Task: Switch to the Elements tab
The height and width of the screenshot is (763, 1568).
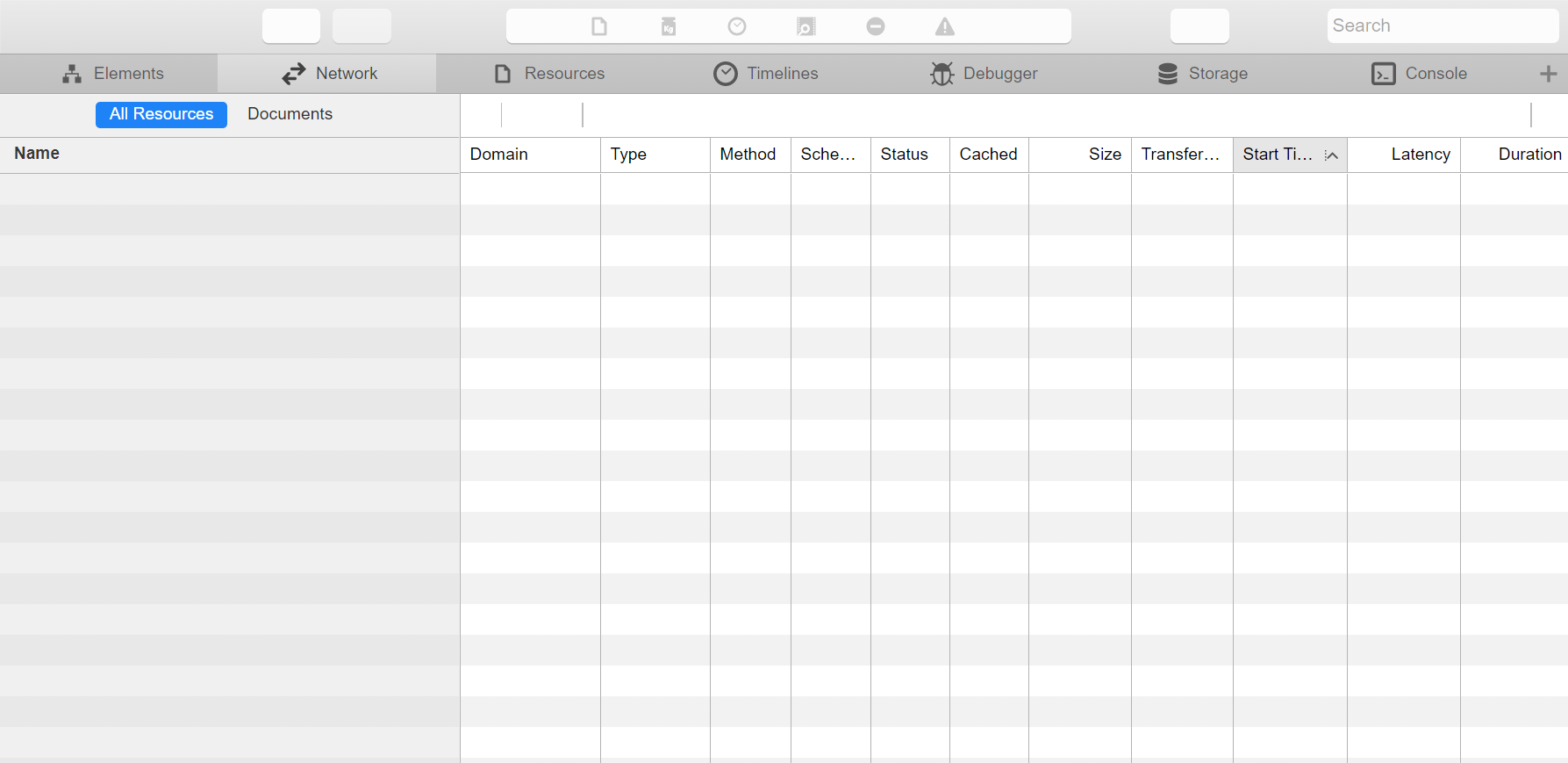Action: click(x=109, y=74)
